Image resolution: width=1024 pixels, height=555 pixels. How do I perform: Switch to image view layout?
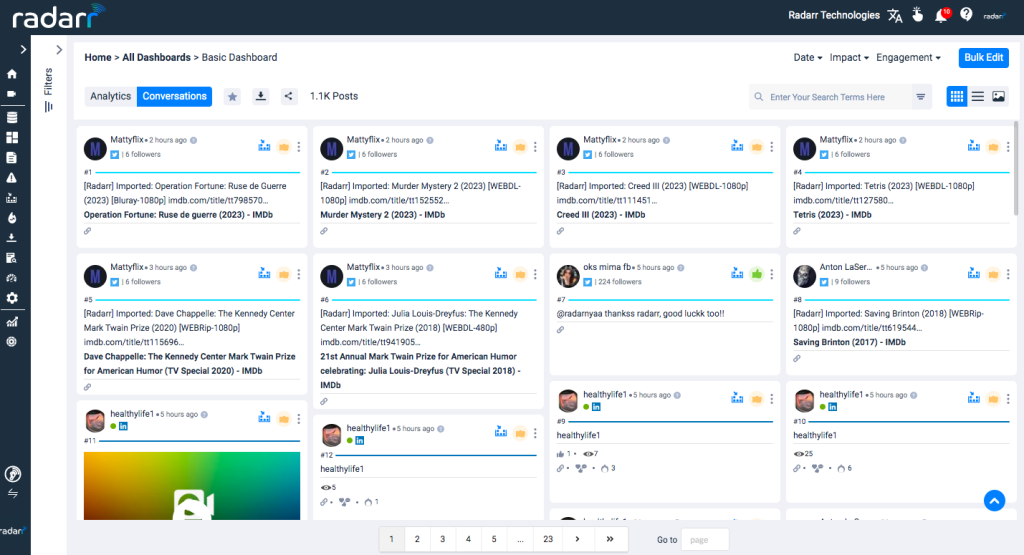(x=999, y=97)
